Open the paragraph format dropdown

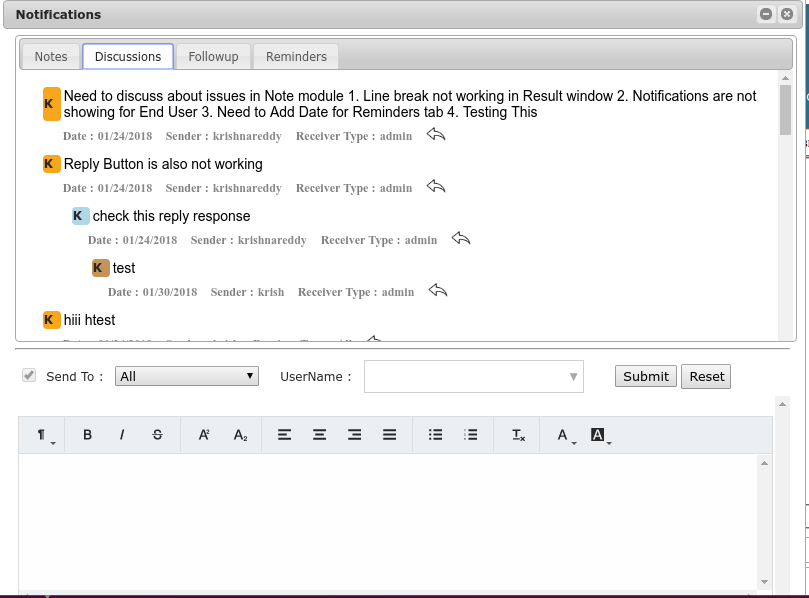click(x=45, y=435)
